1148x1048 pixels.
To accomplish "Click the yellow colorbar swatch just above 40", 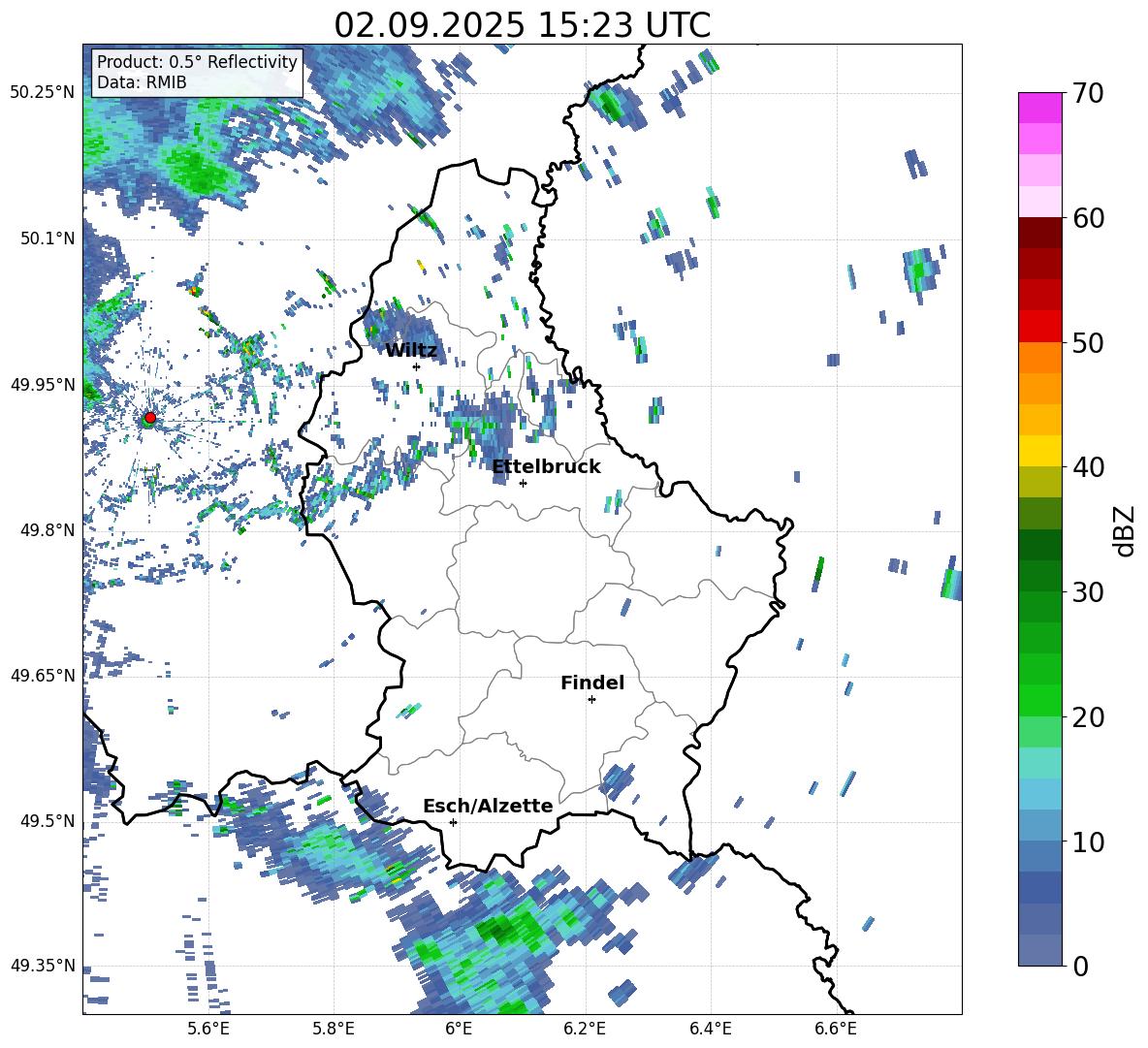I will pos(1039,451).
